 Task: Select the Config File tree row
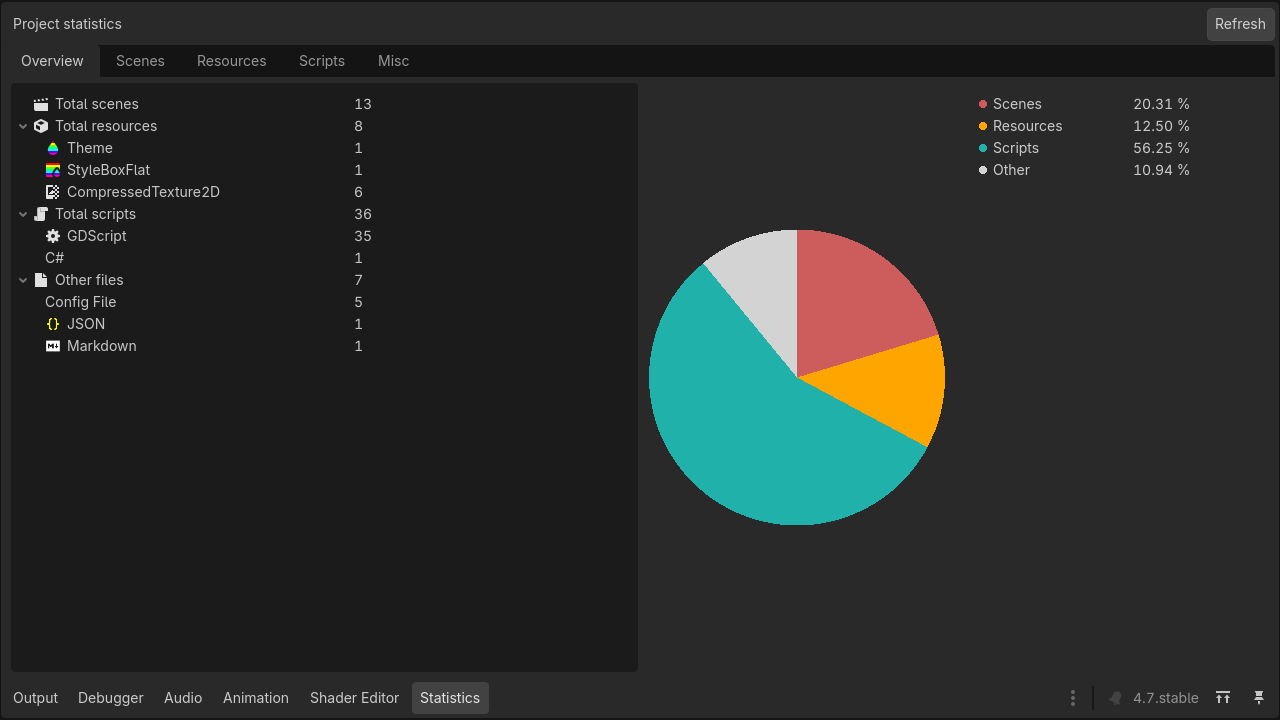[x=324, y=302]
